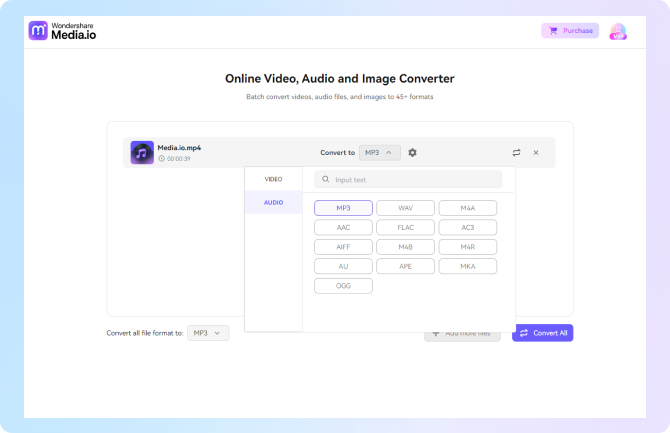Choose the FLAC format option
Screen dimensions: 670x433
[405, 227]
